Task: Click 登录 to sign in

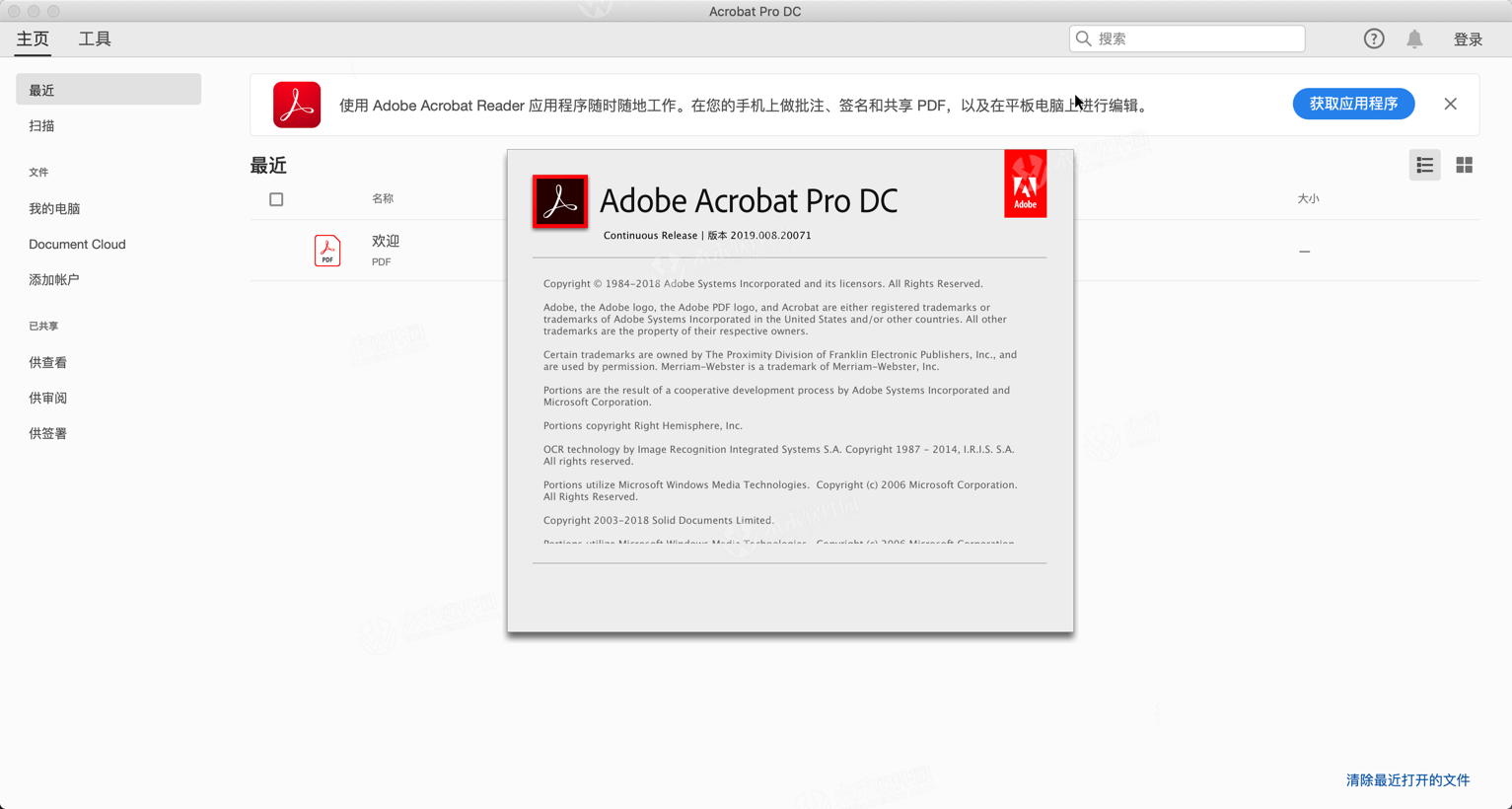Action: pos(1468,39)
